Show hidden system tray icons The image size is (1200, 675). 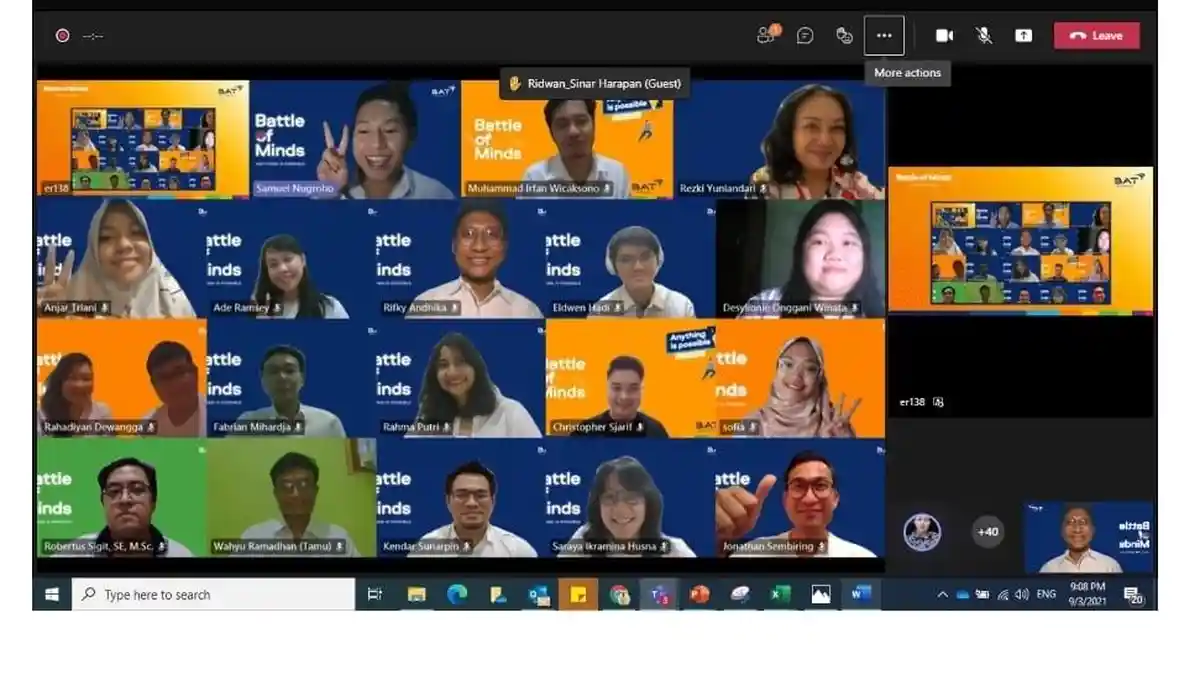pyautogui.click(x=942, y=594)
